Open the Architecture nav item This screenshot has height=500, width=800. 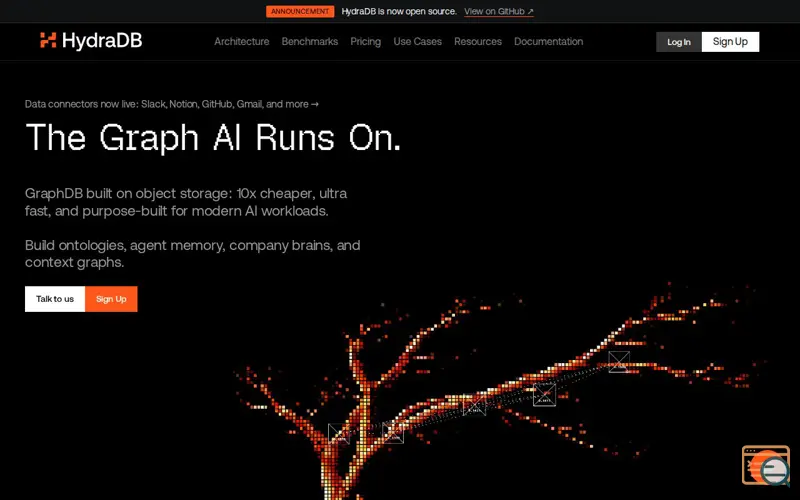pyautogui.click(x=241, y=42)
